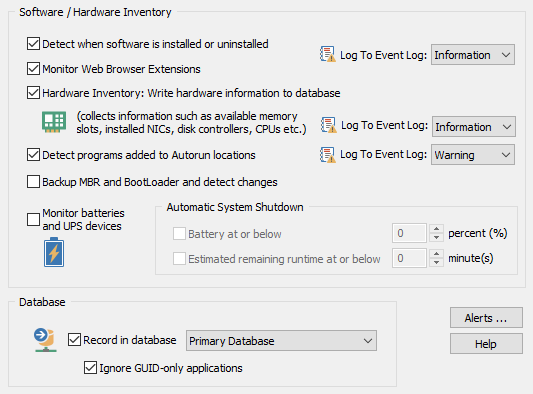Click the database record network icon
This screenshot has width=533, height=394.
pyautogui.click(x=45, y=340)
